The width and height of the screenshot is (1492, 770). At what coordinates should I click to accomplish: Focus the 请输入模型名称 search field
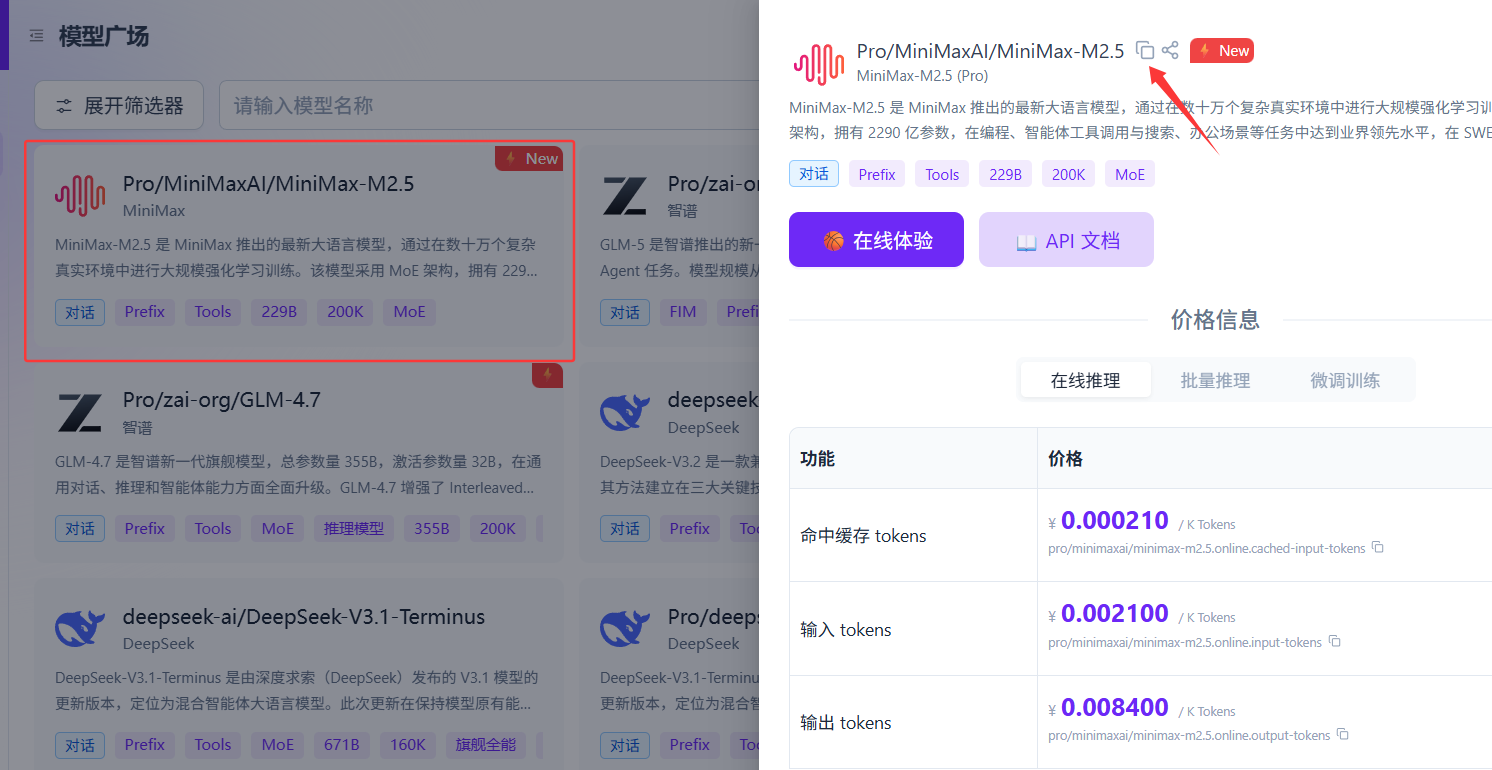pos(488,105)
